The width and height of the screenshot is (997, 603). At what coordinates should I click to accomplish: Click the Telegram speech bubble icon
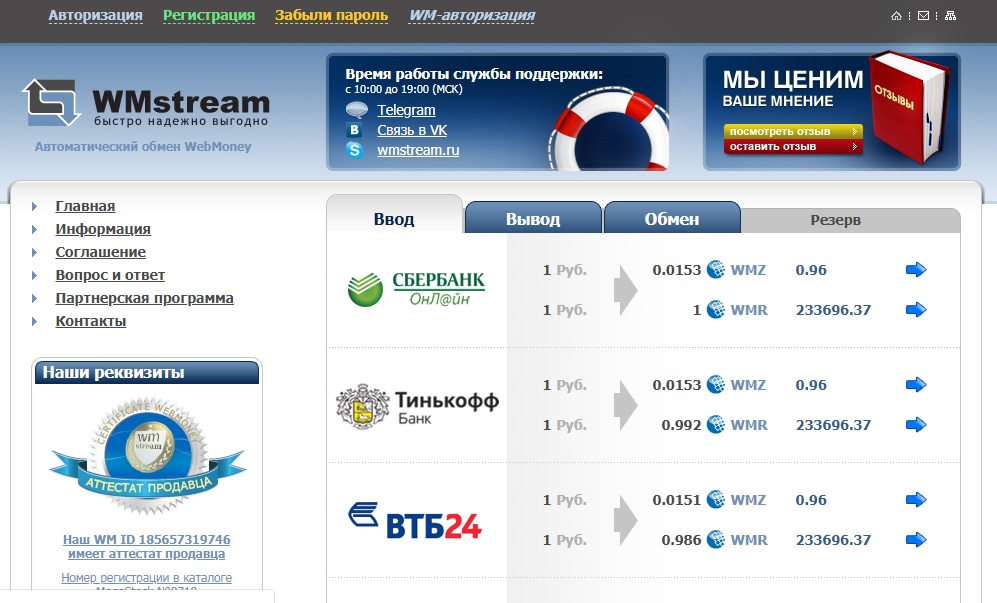pos(356,110)
